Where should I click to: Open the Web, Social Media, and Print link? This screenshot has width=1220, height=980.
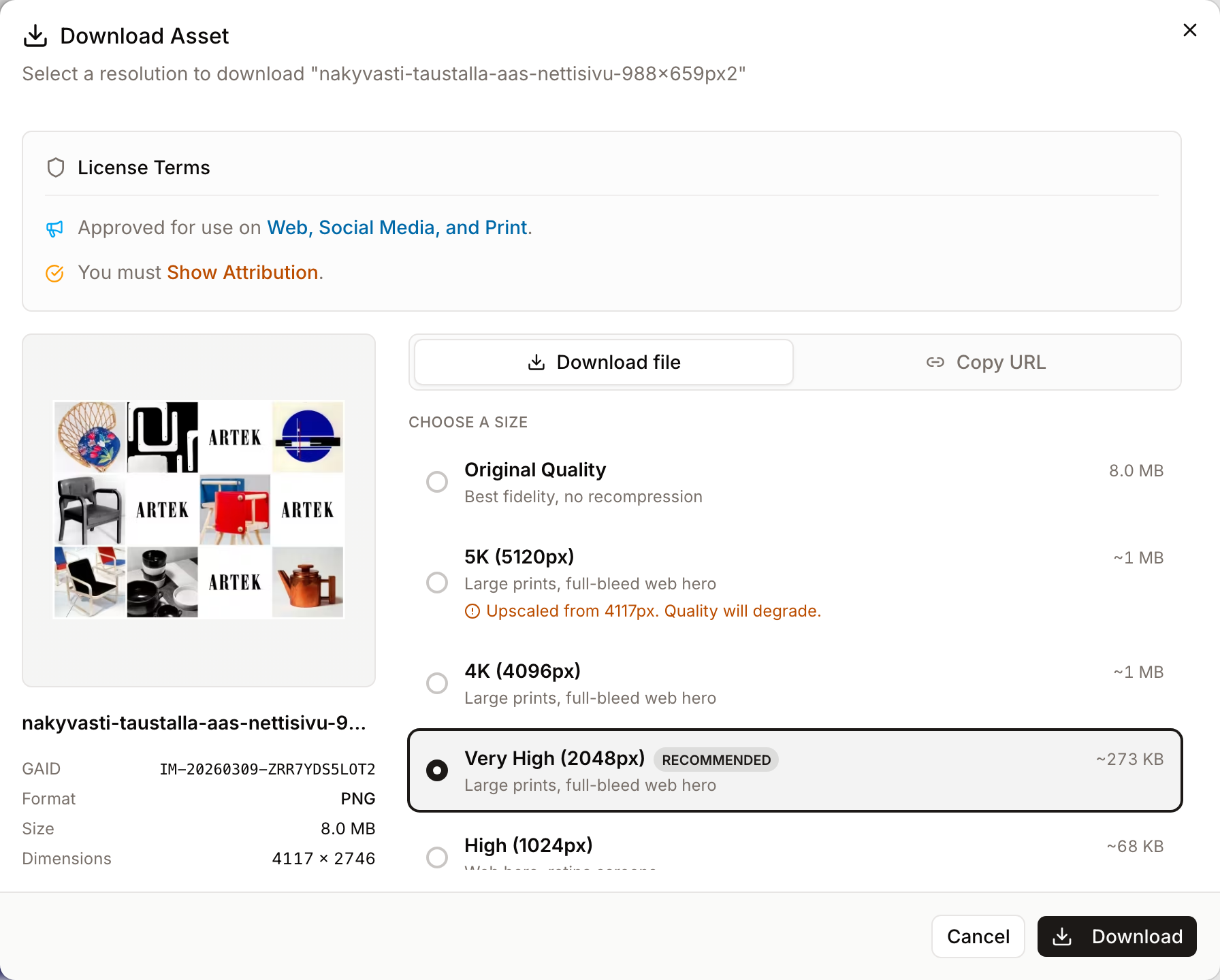pos(397,227)
